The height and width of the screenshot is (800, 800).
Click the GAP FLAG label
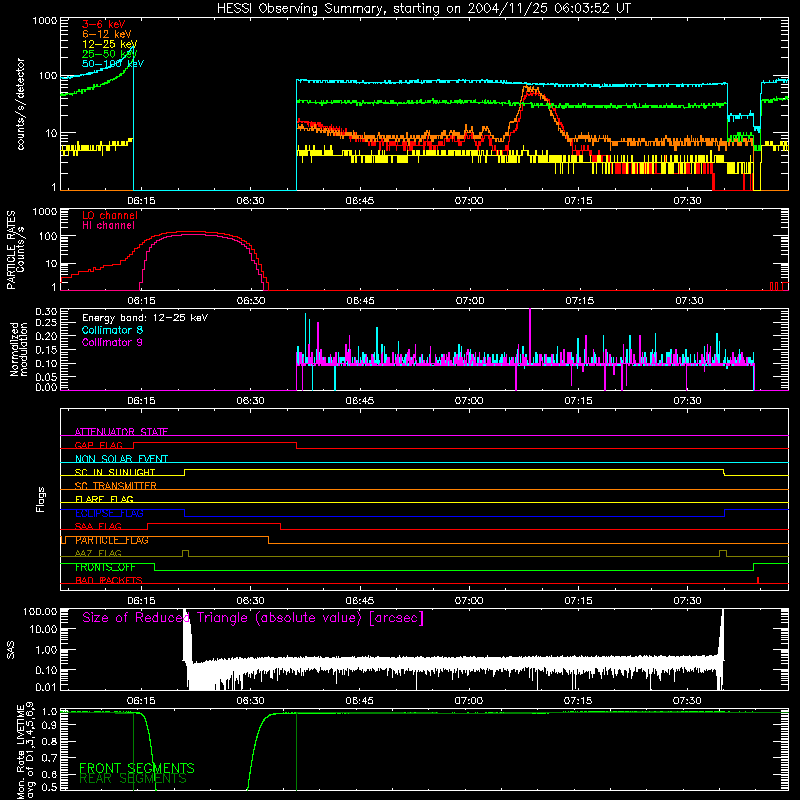(x=98, y=445)
